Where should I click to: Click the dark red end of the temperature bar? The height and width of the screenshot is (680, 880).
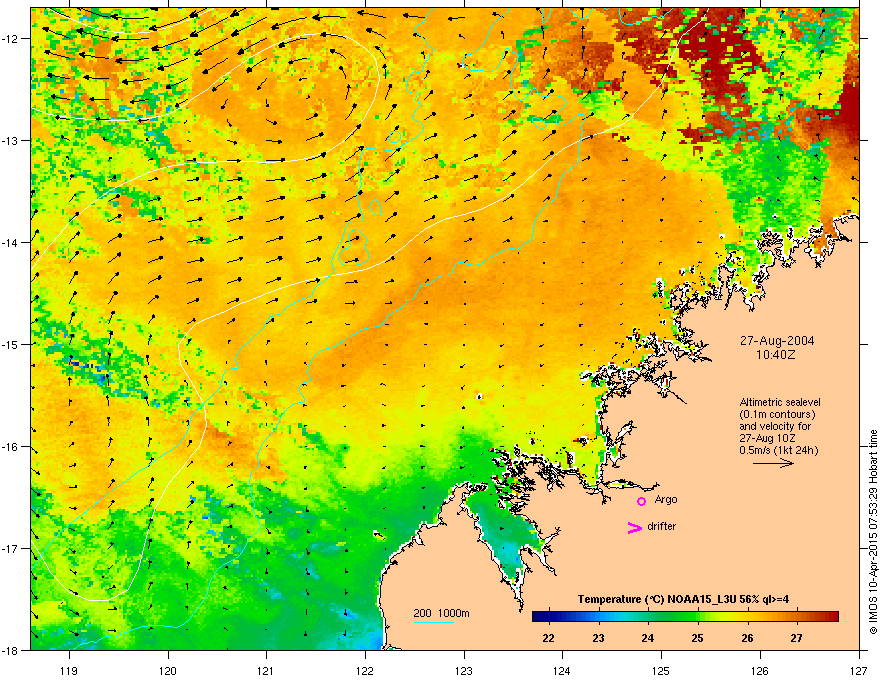[x=832, y=617]
